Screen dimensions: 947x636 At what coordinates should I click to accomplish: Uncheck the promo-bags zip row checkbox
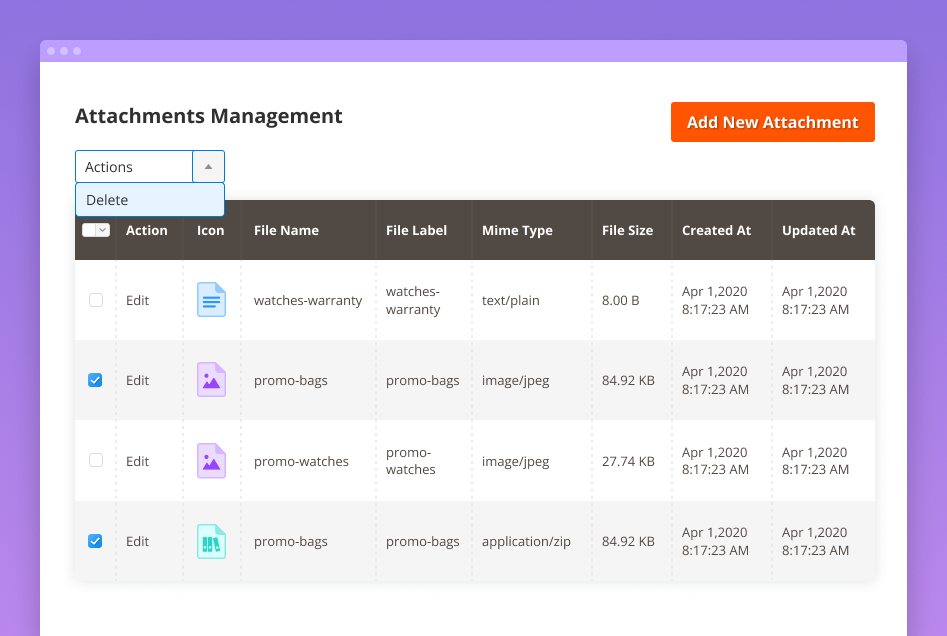tap(95, 541)
